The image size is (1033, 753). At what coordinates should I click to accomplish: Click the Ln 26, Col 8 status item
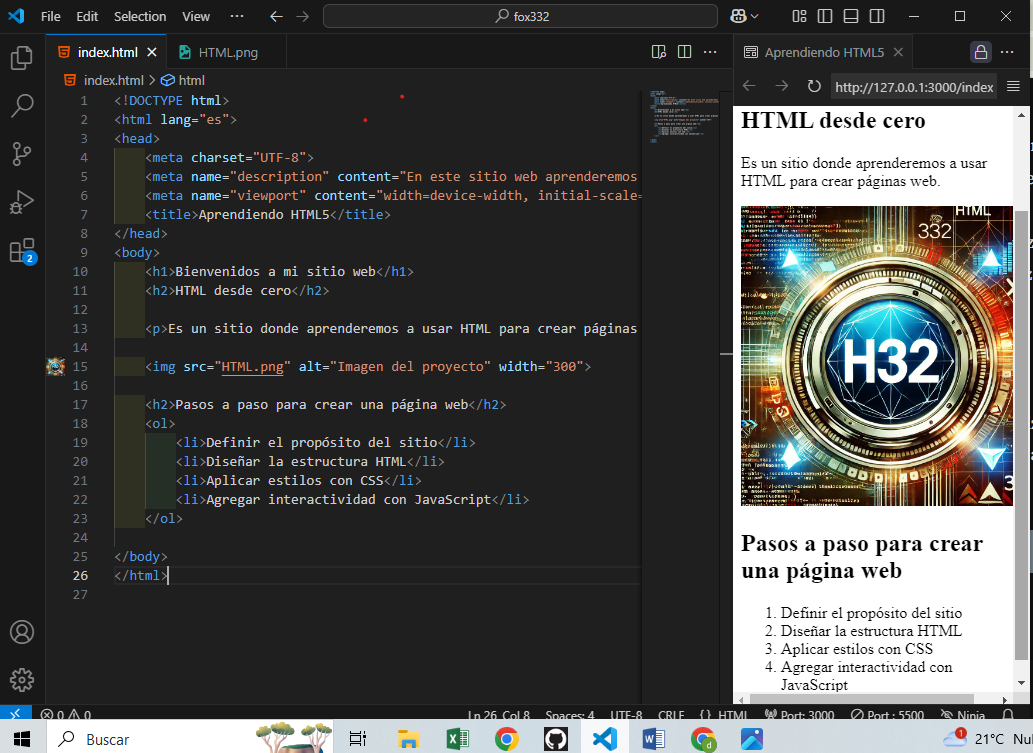coord(498,714)
